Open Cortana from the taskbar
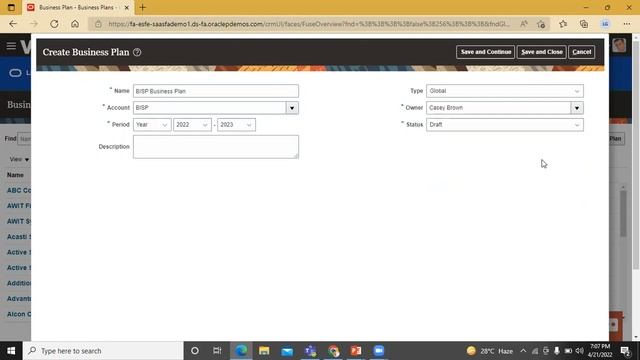The height and width of the screenshot is (360, 640). (195, 351)
